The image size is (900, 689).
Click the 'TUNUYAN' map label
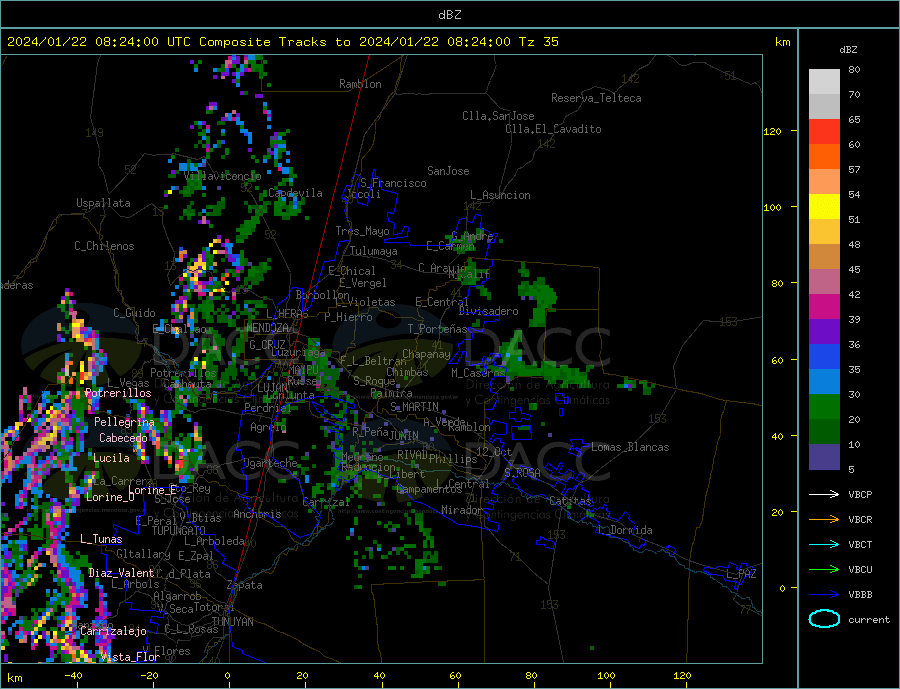pos(232,622)
